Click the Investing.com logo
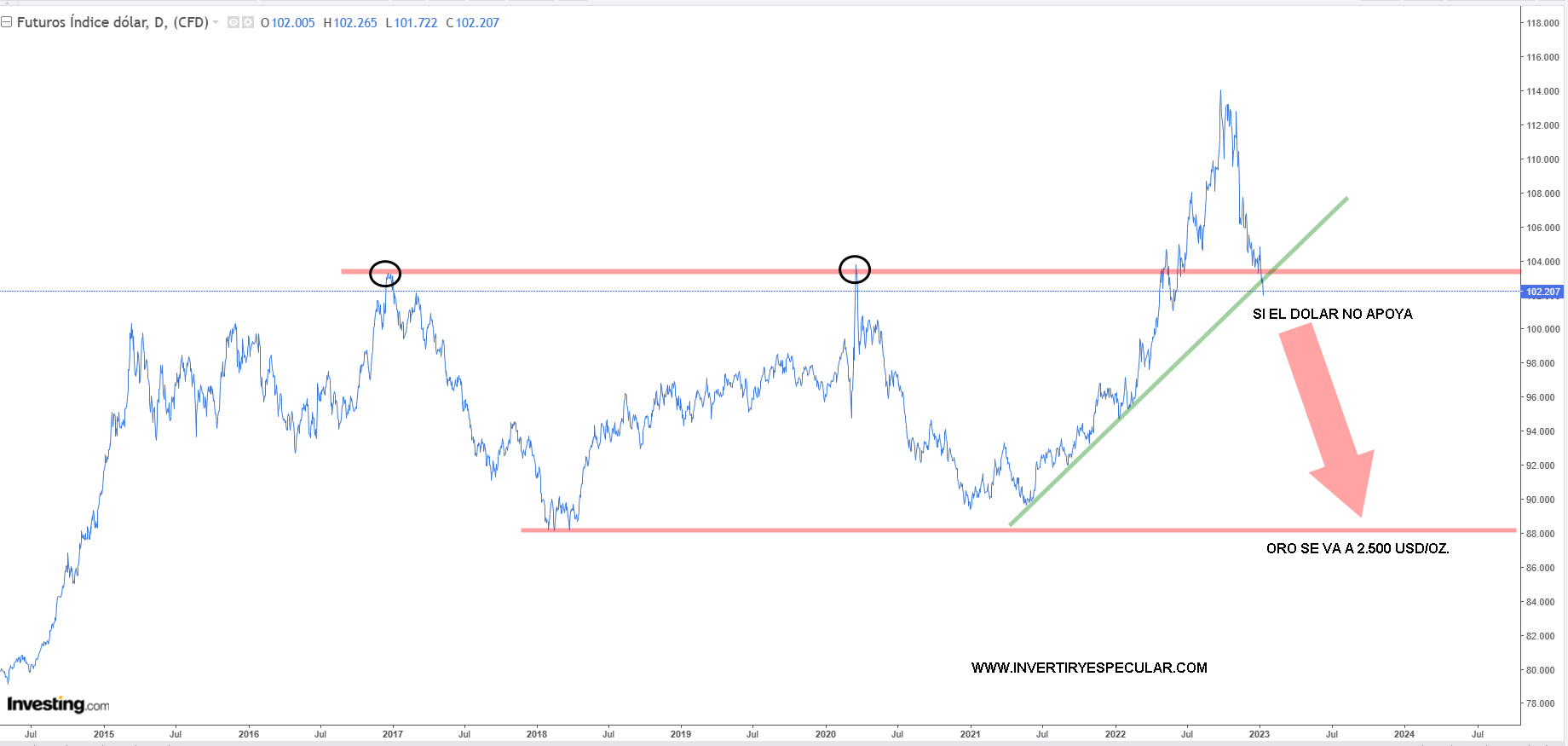Screen dimensions: 1568x746 pyautogui.click(x=58, y=704)
